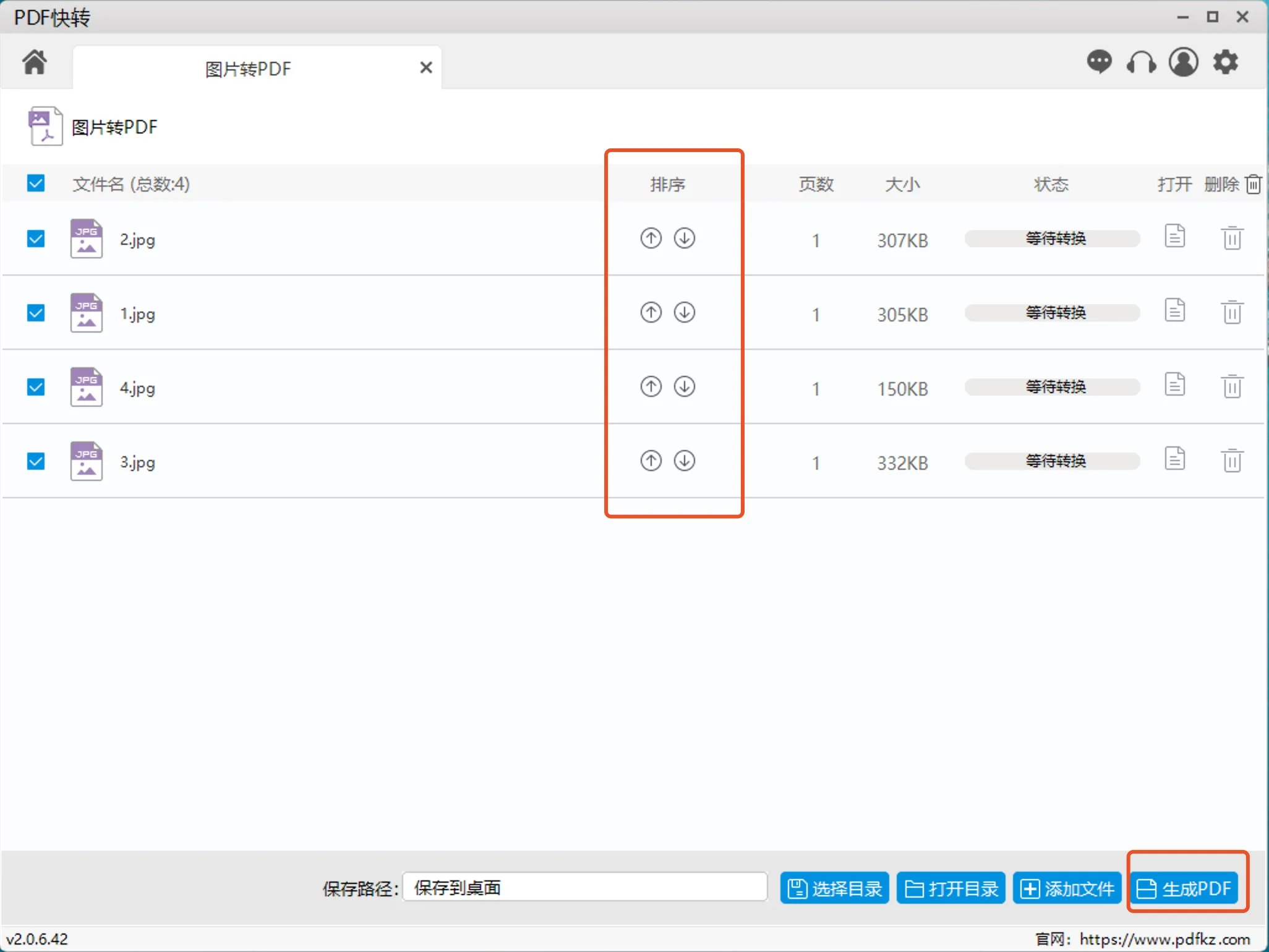Click the v2.0.6.42 version label
The height and width of the screenshot is (952, 1269).
[37, 939]
